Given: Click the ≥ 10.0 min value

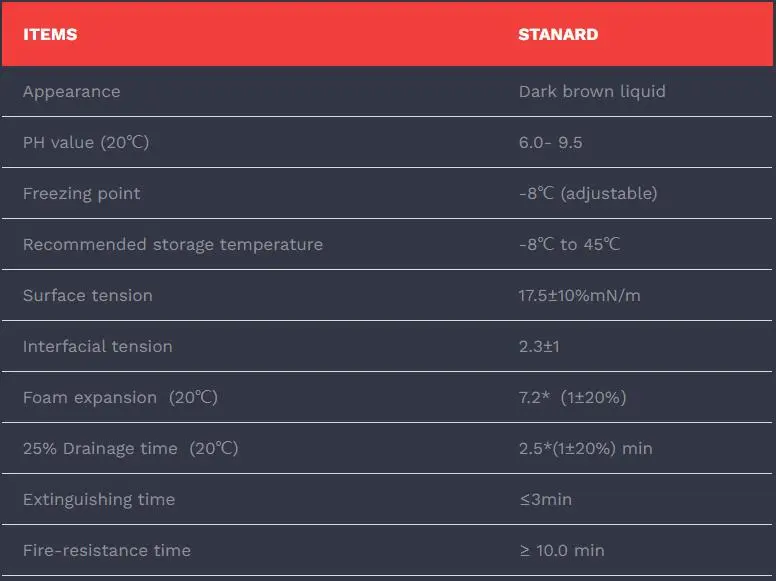Looking at the screenshot, I should pos(562,550).
